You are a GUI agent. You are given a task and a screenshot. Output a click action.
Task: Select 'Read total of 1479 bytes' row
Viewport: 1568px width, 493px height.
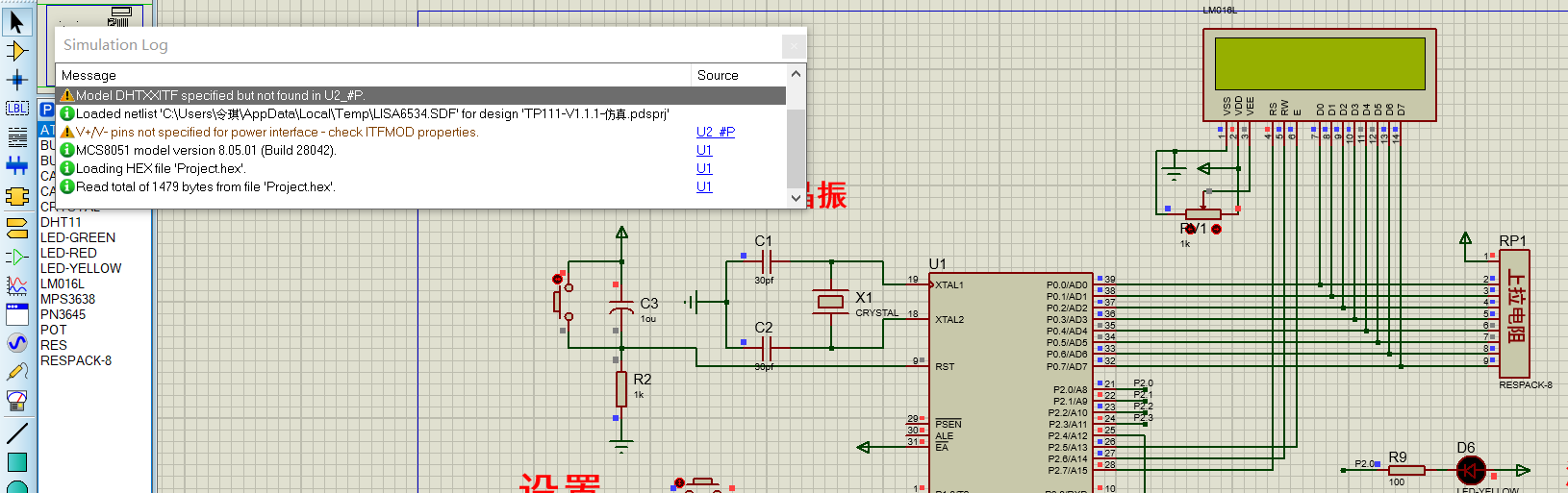421,186
